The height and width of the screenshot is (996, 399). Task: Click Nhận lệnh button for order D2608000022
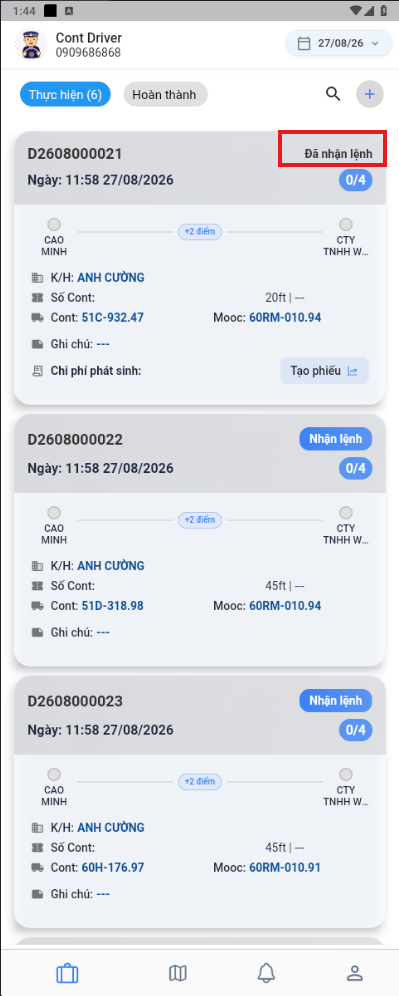(335, 439)
